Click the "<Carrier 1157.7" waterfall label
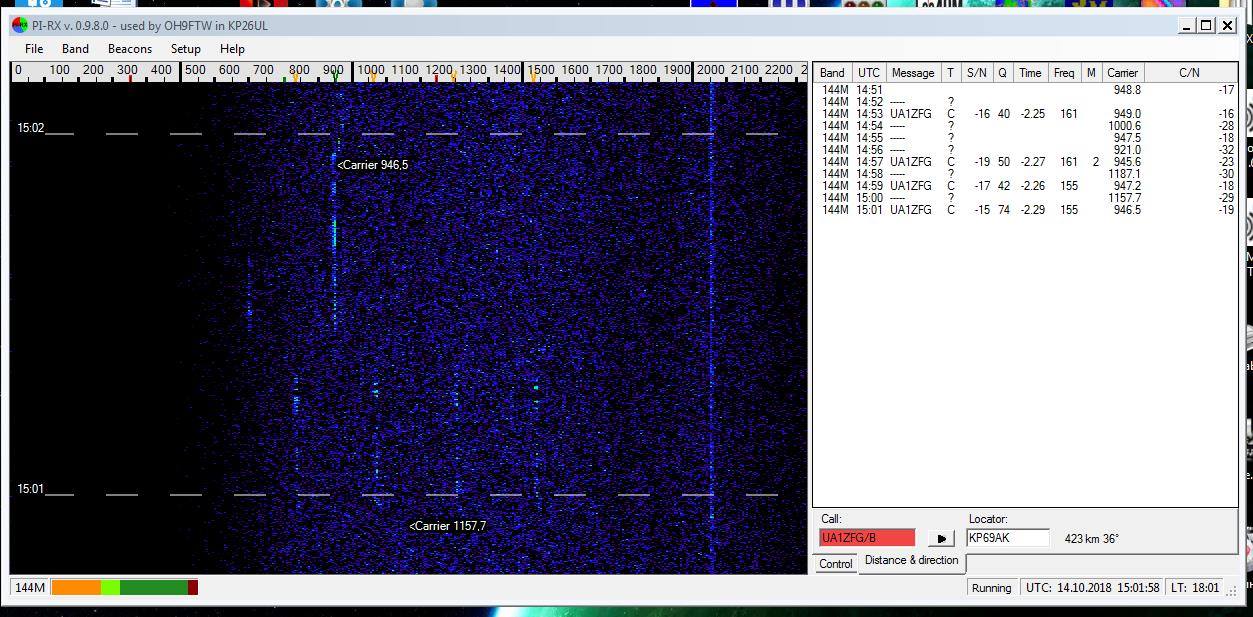The width and height of the screenshot is (1253, 617). point(448,526)
